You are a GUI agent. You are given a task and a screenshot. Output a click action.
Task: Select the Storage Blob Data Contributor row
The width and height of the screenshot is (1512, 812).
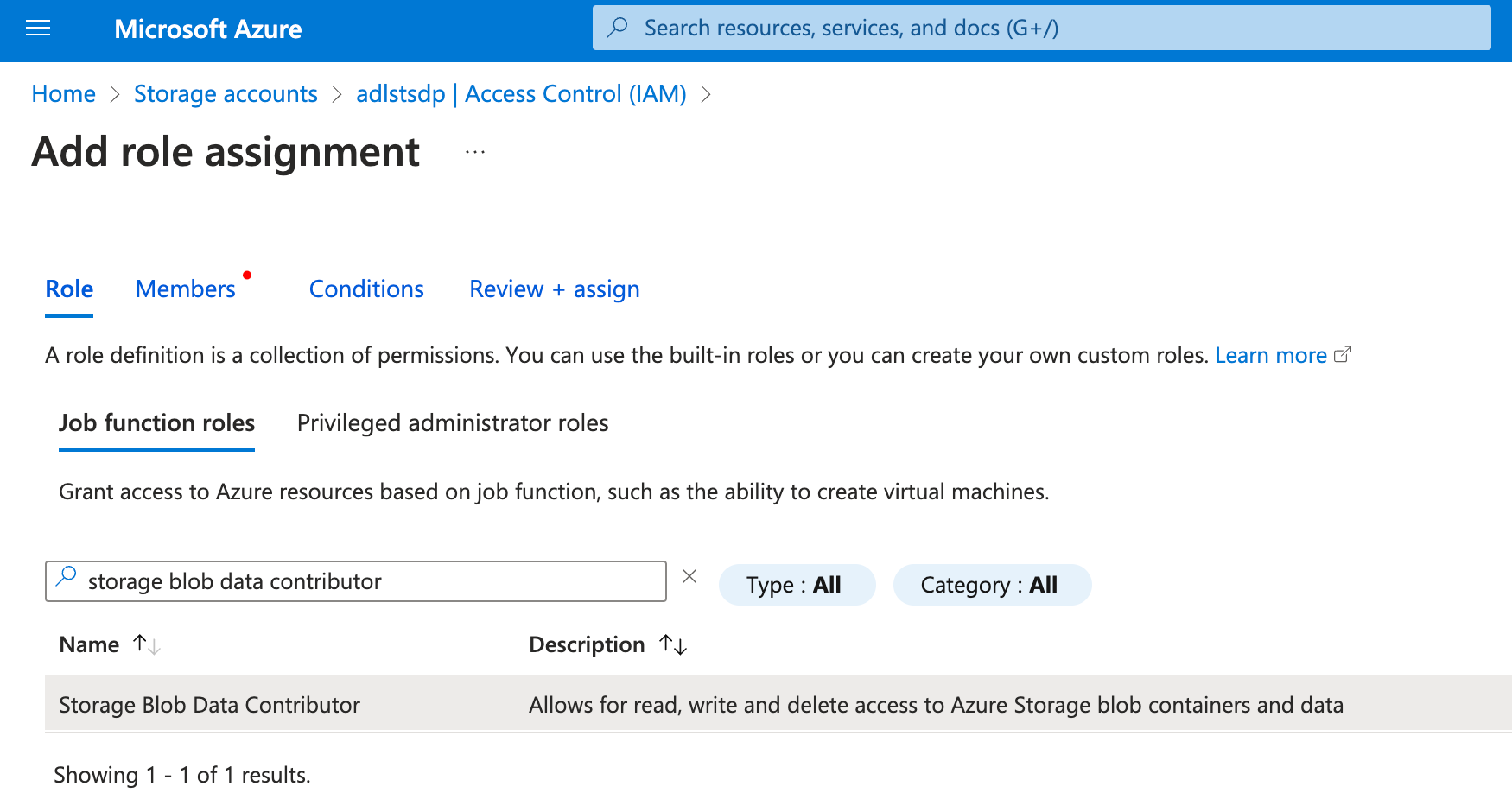(209, 705)
